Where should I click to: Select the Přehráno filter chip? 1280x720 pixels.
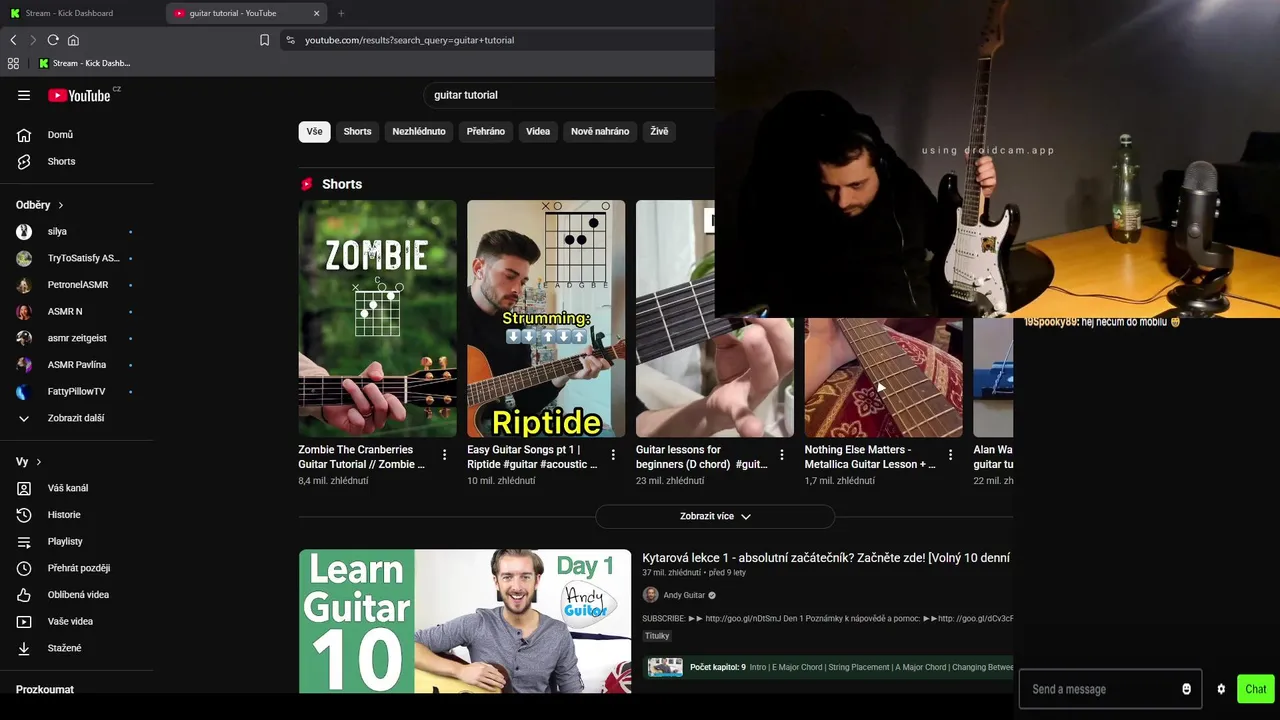(486, 131)
